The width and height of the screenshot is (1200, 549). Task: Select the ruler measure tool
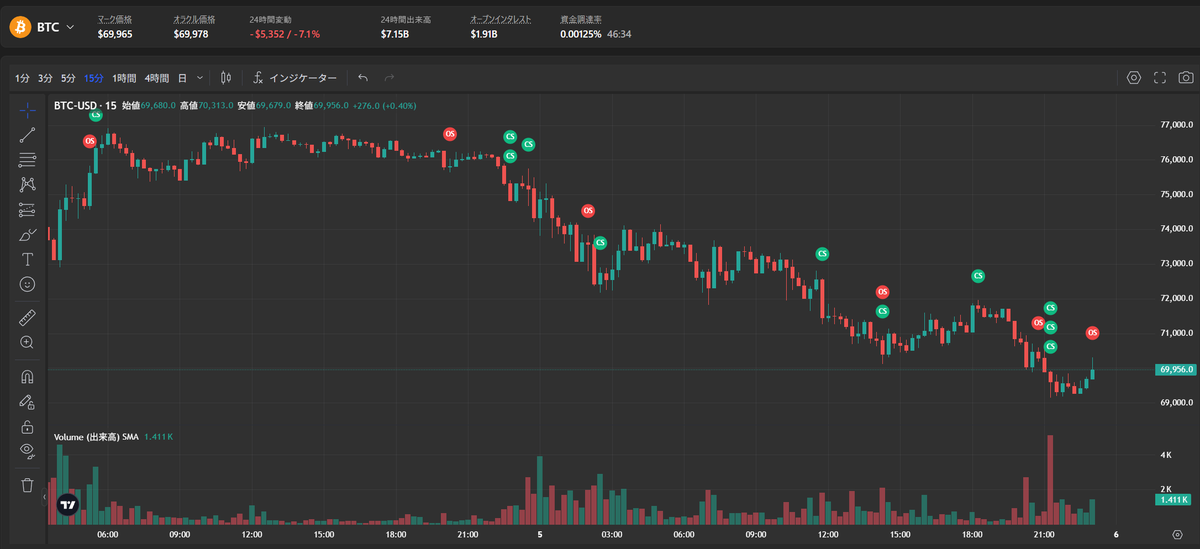pyautogui.click(x=27, y=318)
